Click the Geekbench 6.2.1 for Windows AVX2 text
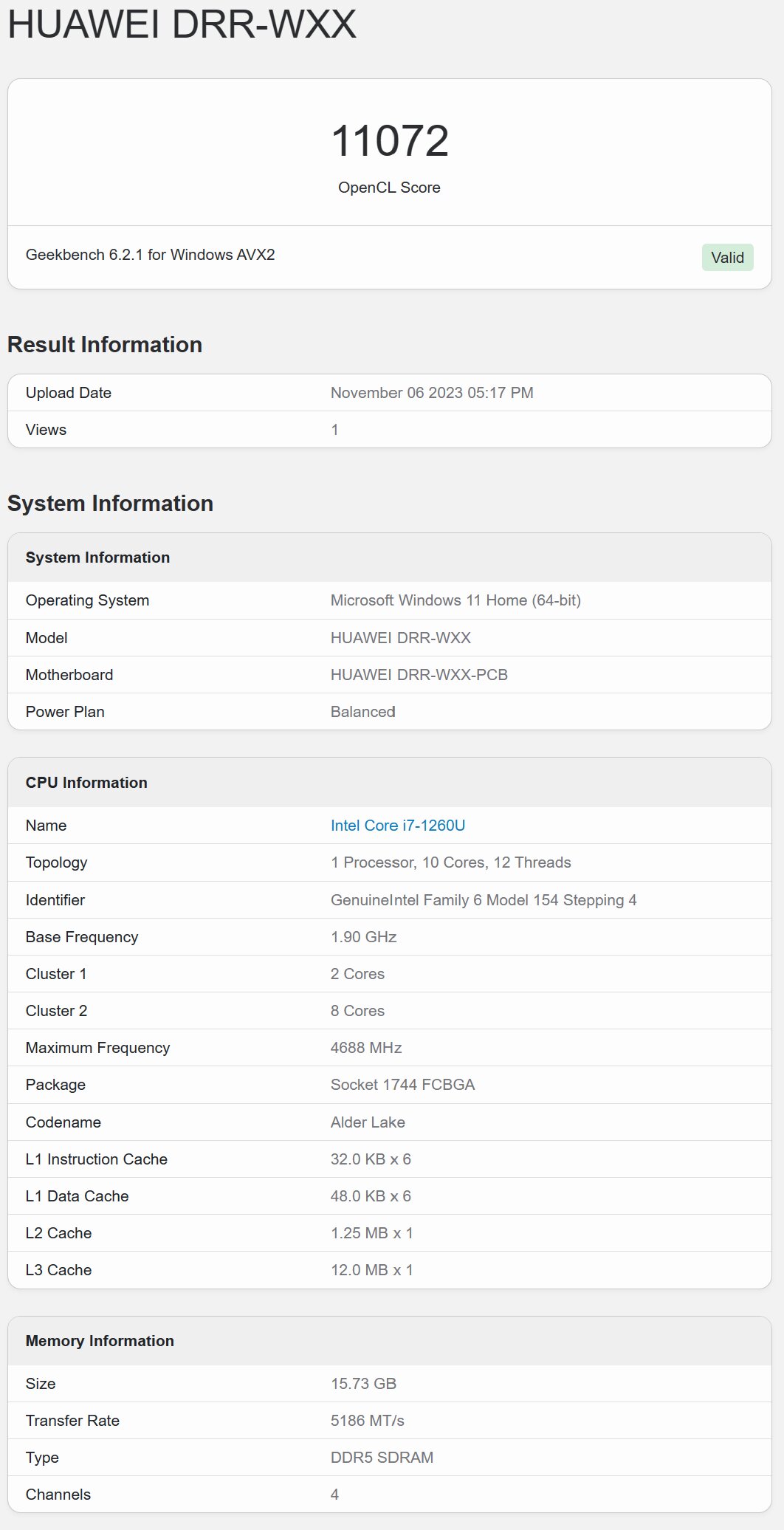The width and height of the screenshot is (784, 1530). pyautogui.click(x=150, y=255)
